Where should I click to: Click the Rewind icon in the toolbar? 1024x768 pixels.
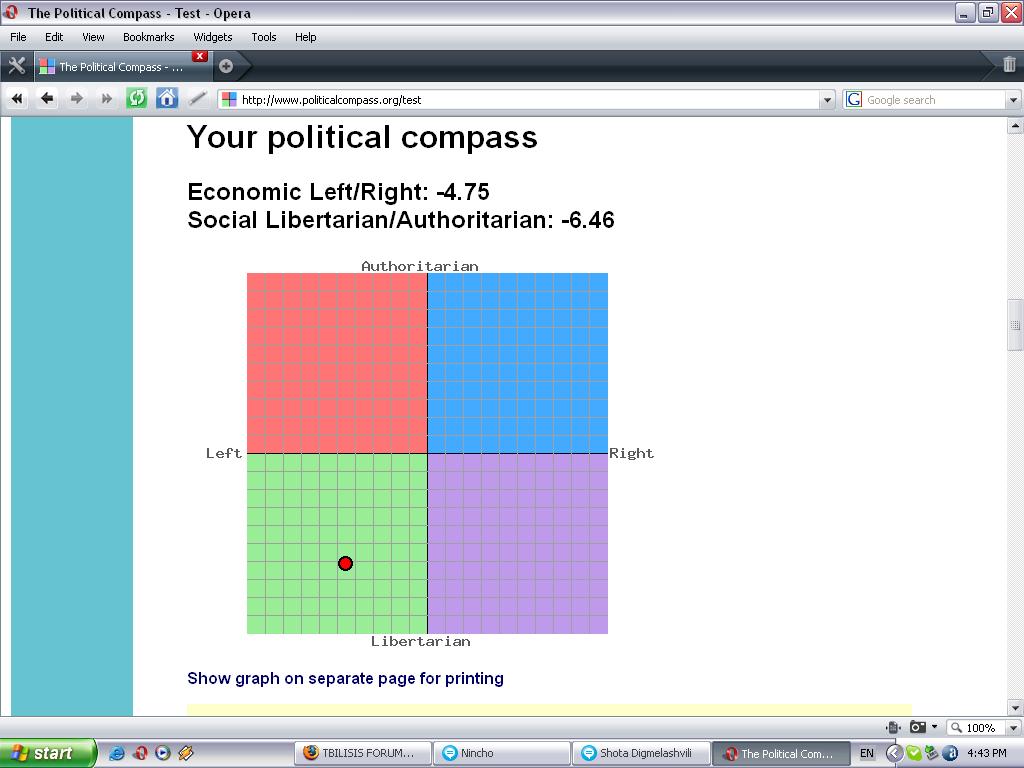click(x=16, y=98)
